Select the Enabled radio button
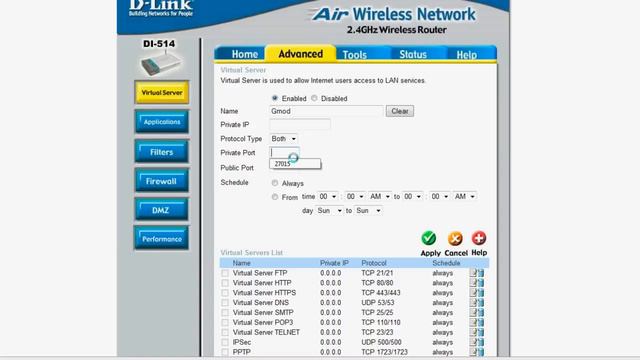 [x=275, y=98]
